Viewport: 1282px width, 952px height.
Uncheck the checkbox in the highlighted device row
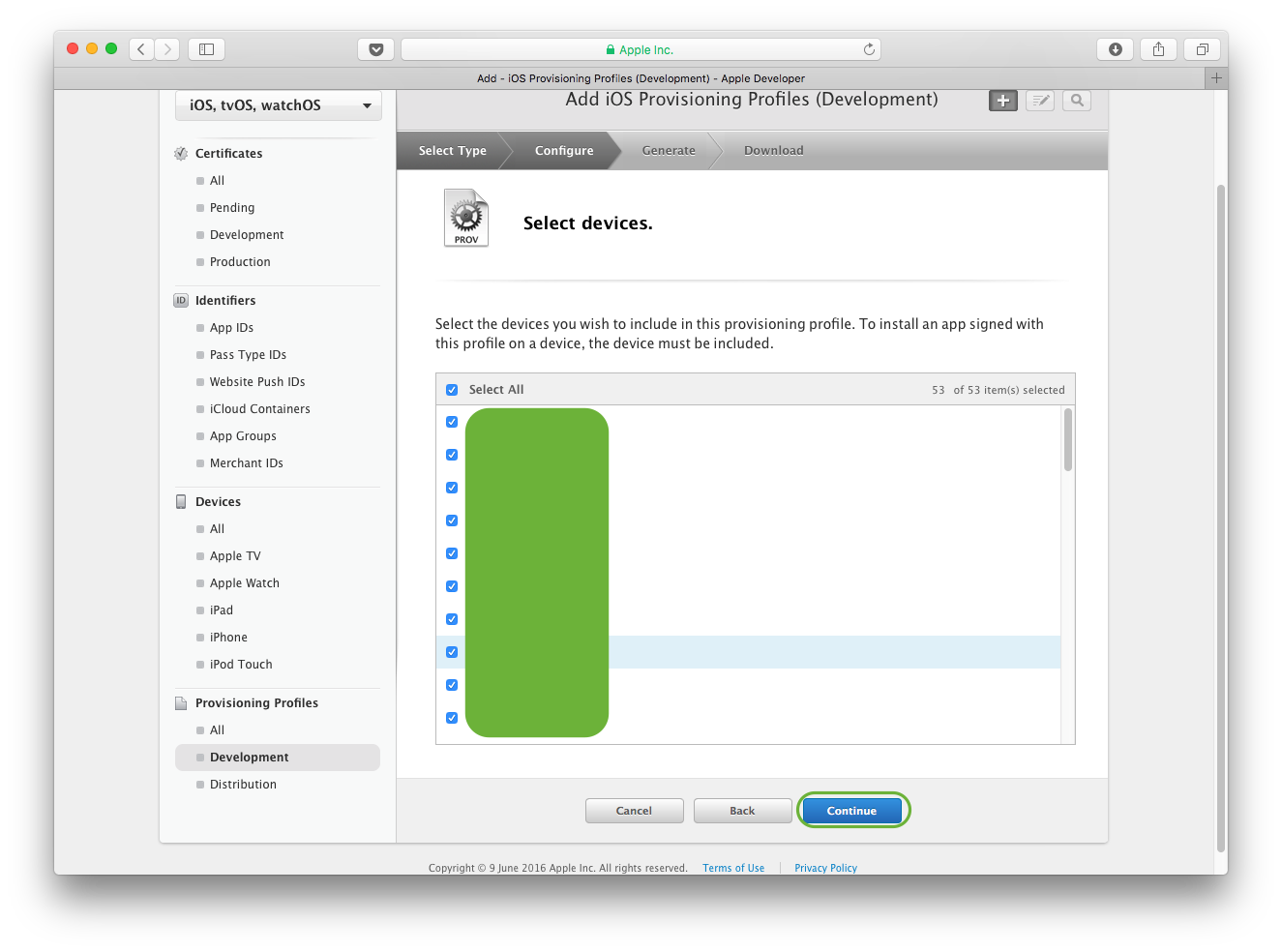click(x=452, y=652)
